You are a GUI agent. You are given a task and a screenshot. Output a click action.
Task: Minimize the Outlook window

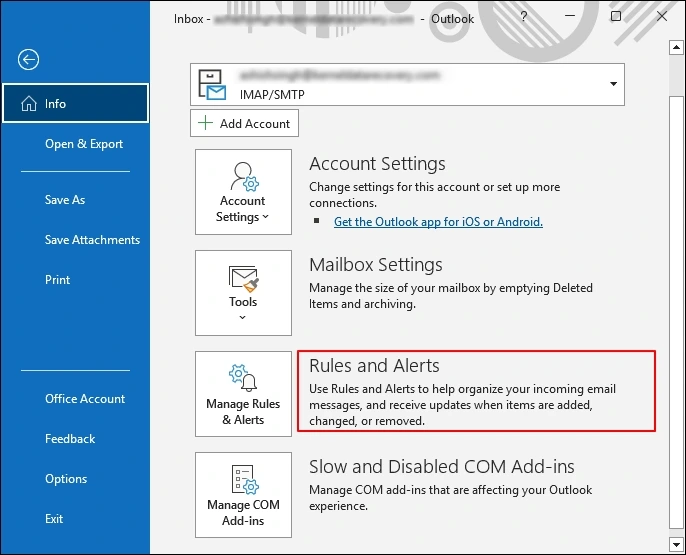(x=570, y=16)
